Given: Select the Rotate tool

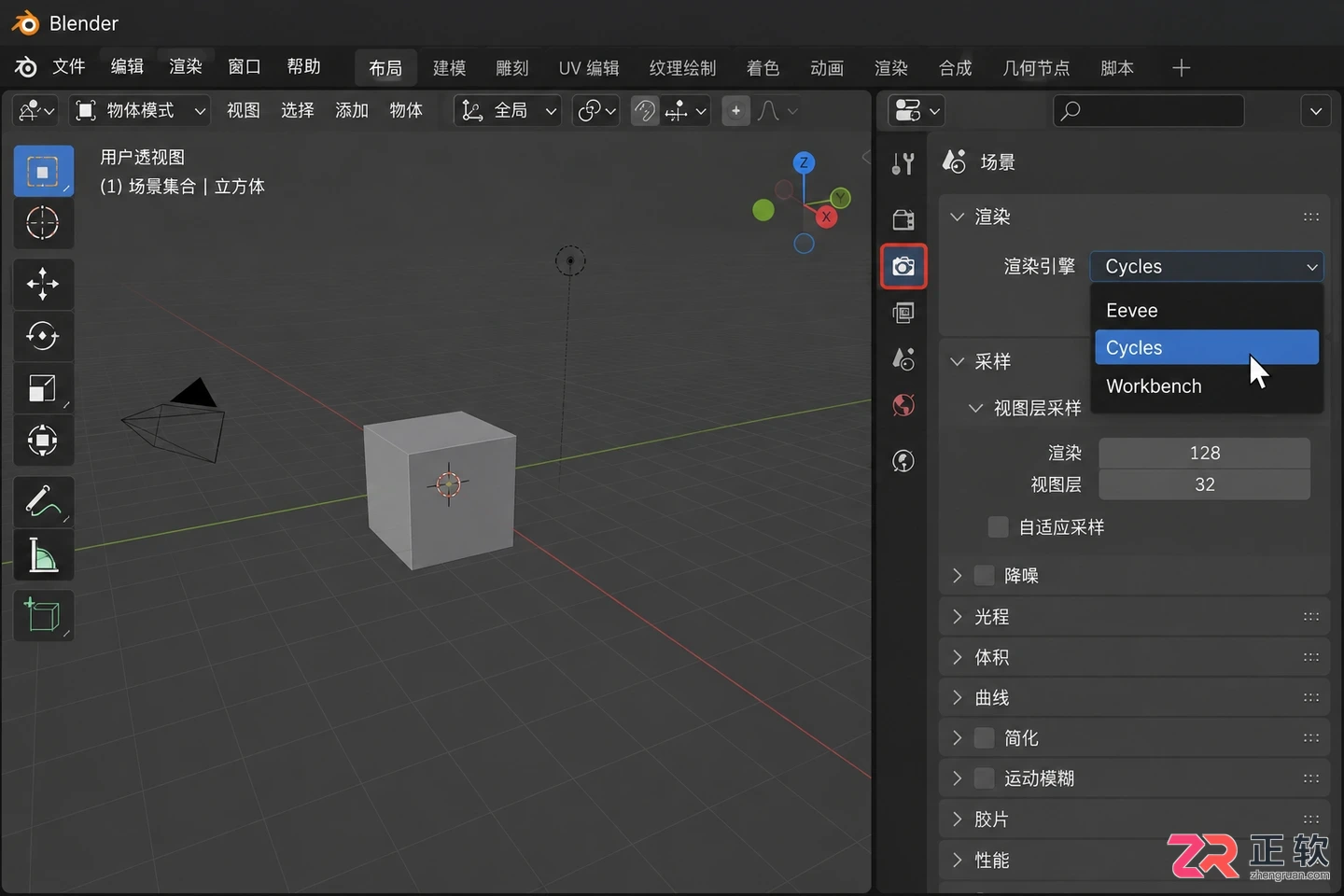Looking at the screenshot, I should click(43, 336).
